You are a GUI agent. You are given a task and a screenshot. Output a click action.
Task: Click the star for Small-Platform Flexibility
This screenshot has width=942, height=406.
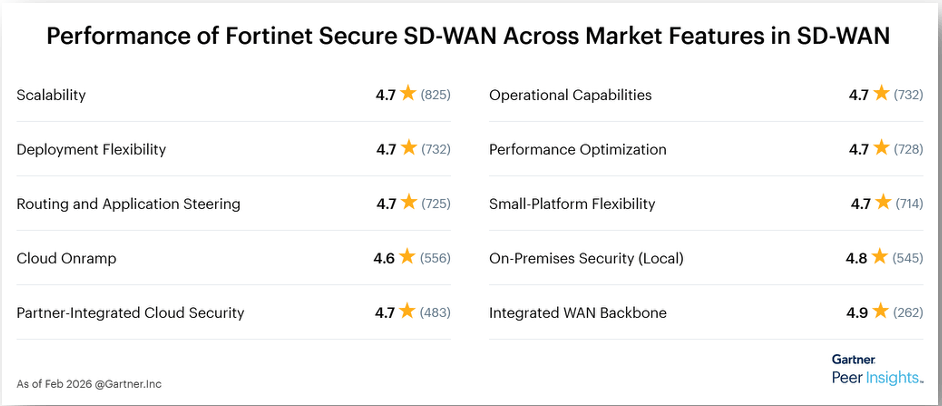pos(881,203)
